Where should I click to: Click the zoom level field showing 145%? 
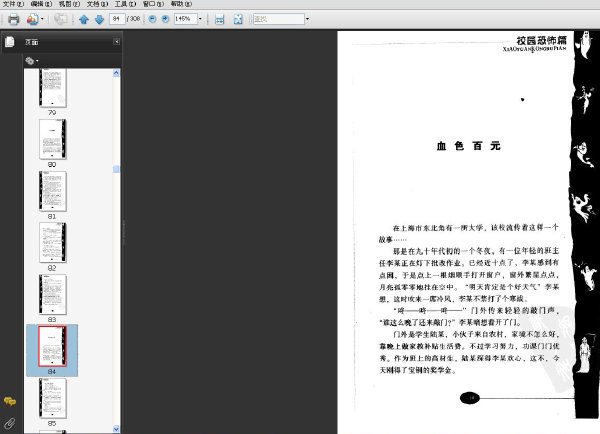186,18
